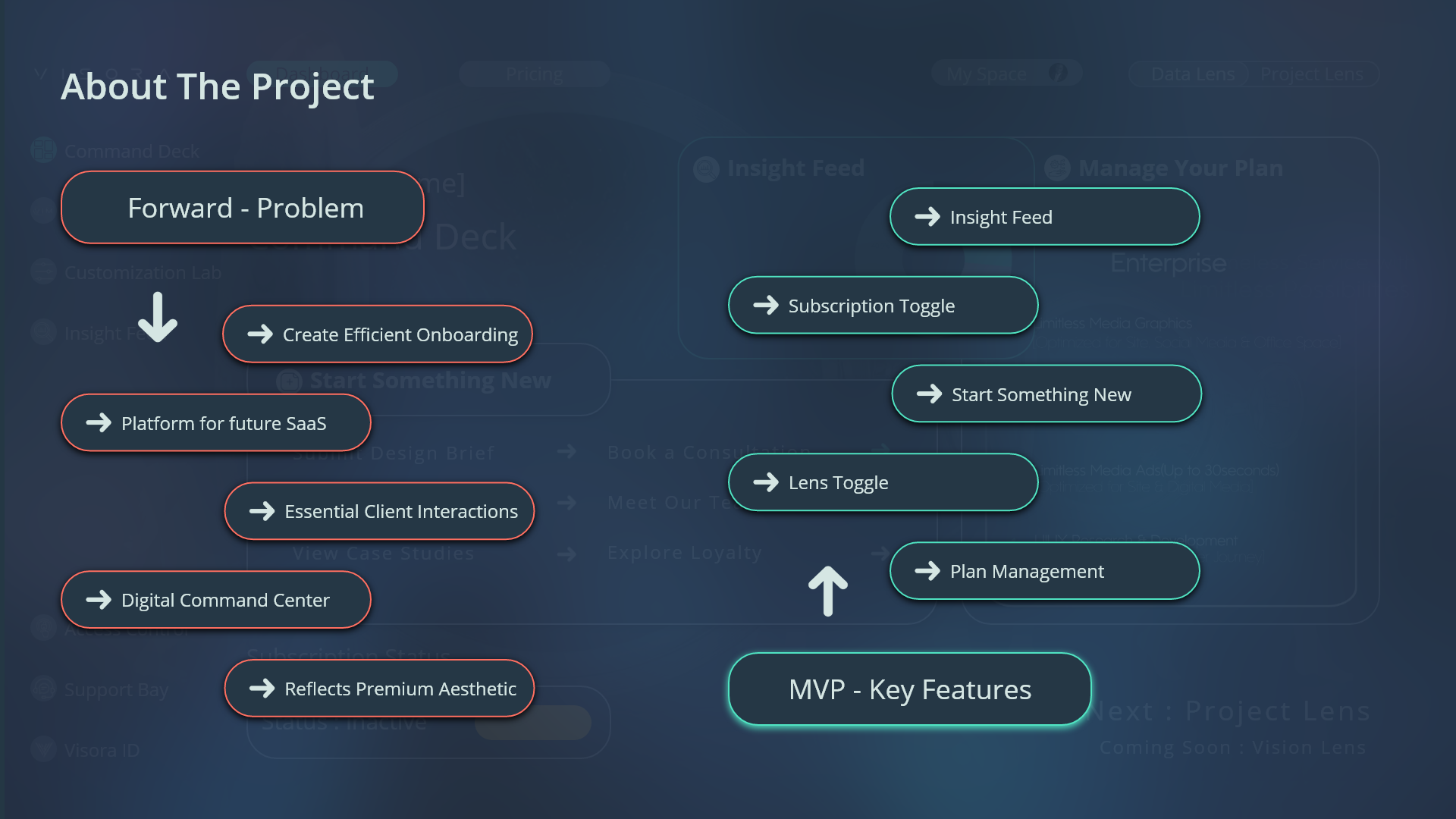Click the arrow icon in Reflects Premium Aesthetic
1456x819 pixels.
pyautogui.click(x=262, y=689)
